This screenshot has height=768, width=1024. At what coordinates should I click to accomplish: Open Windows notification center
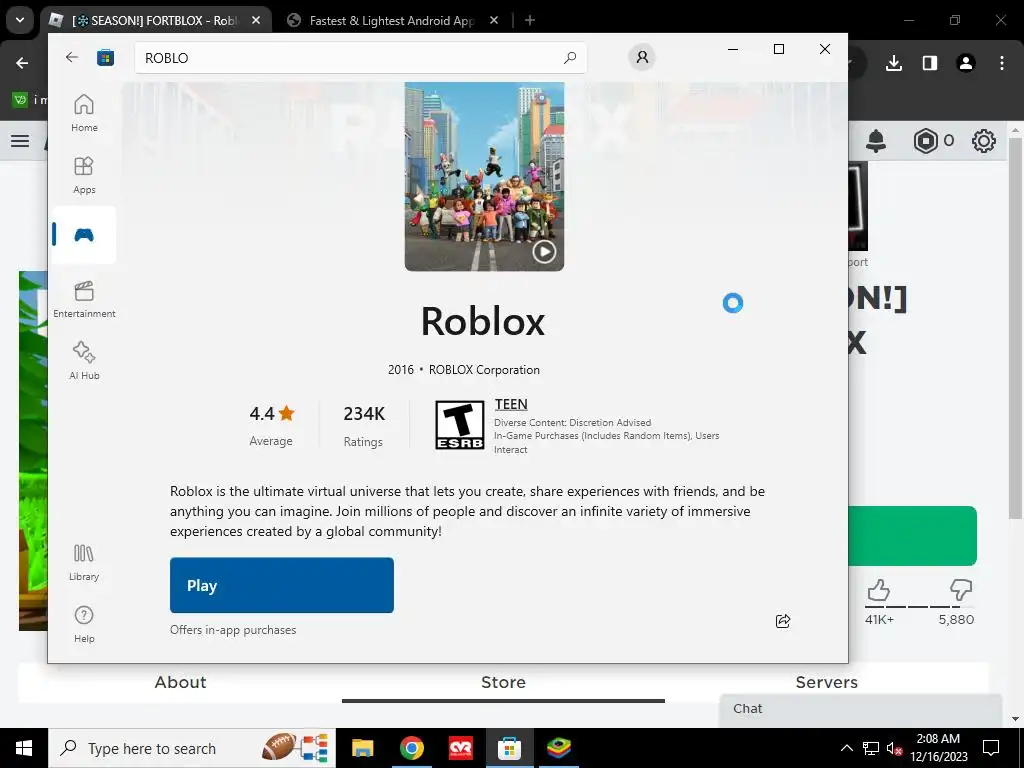[x=991, y=748]
